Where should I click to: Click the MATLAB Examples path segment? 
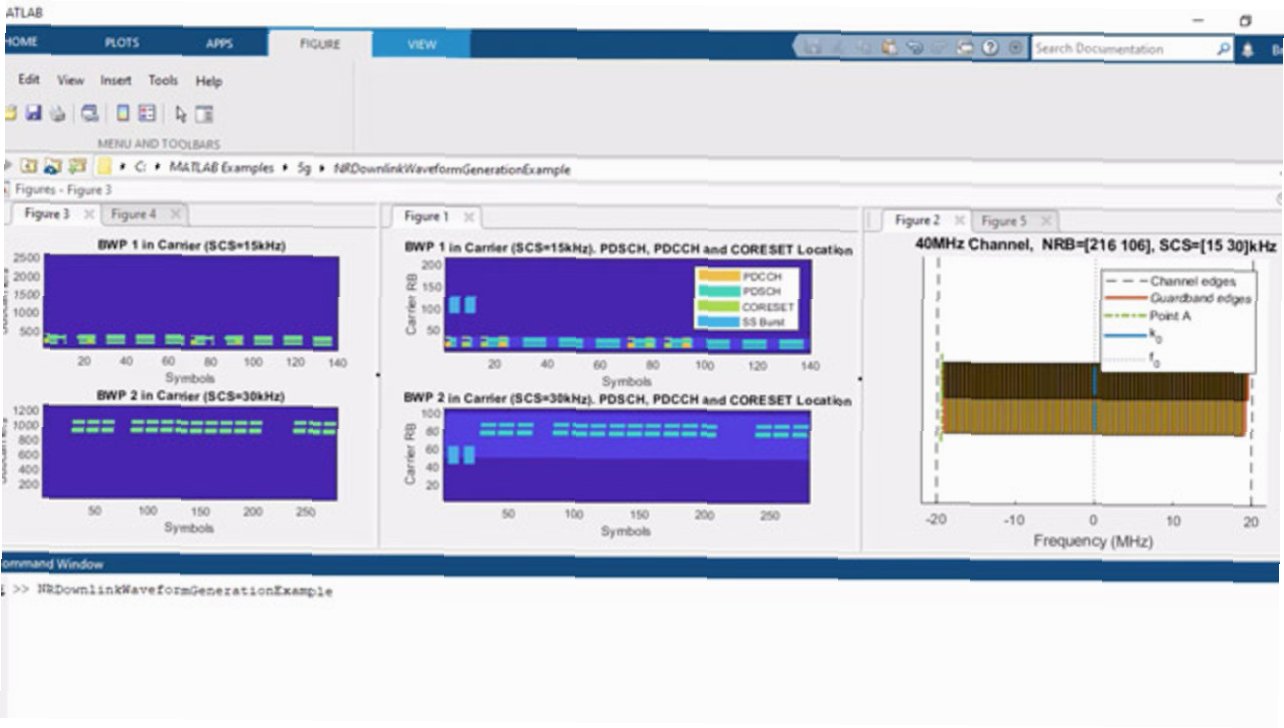(x=220, y=168)
